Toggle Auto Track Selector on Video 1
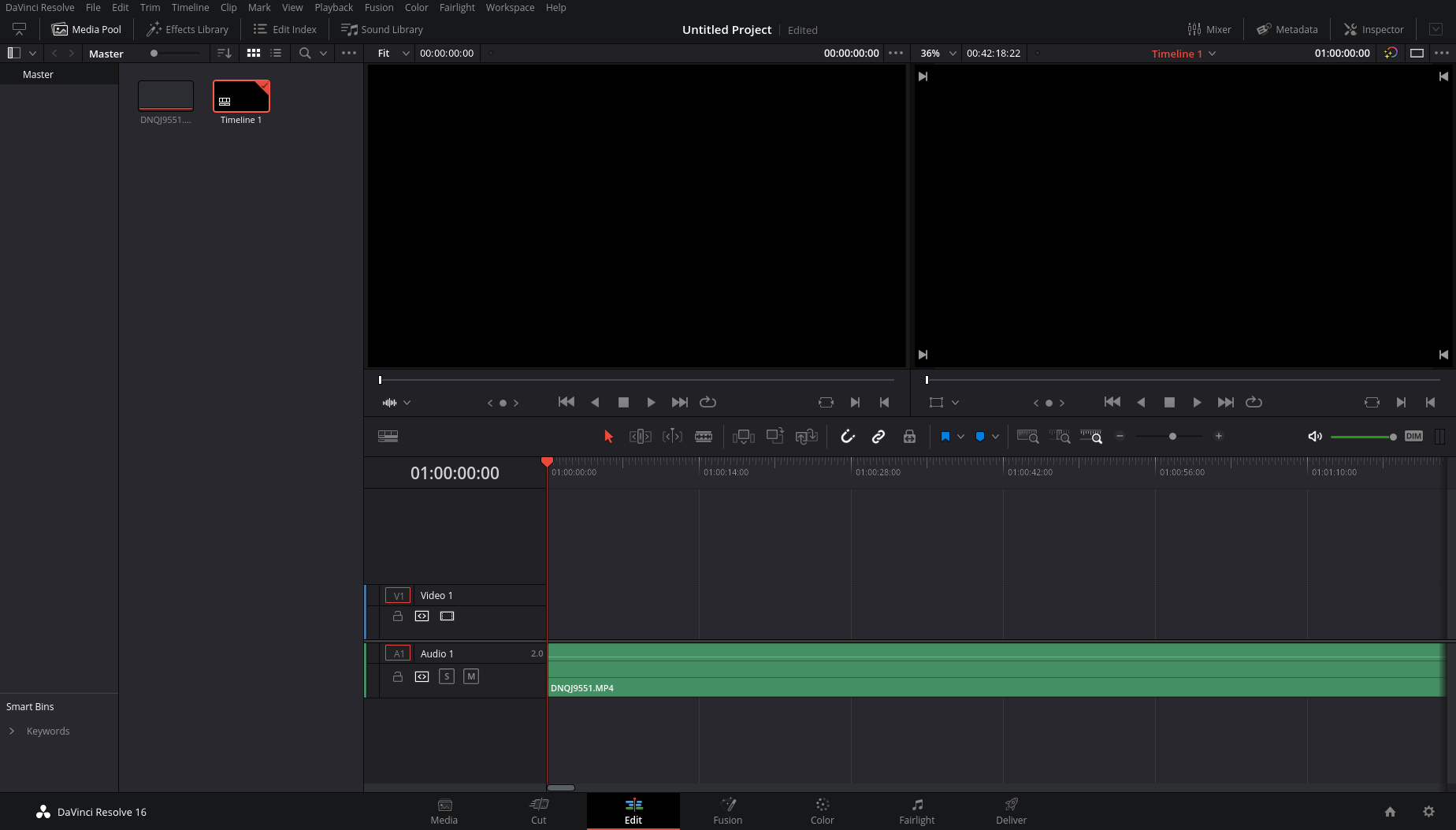Image resolution: width=1456 pixels, height=830 pixels. pyautogui.click(x=422, y=616)
